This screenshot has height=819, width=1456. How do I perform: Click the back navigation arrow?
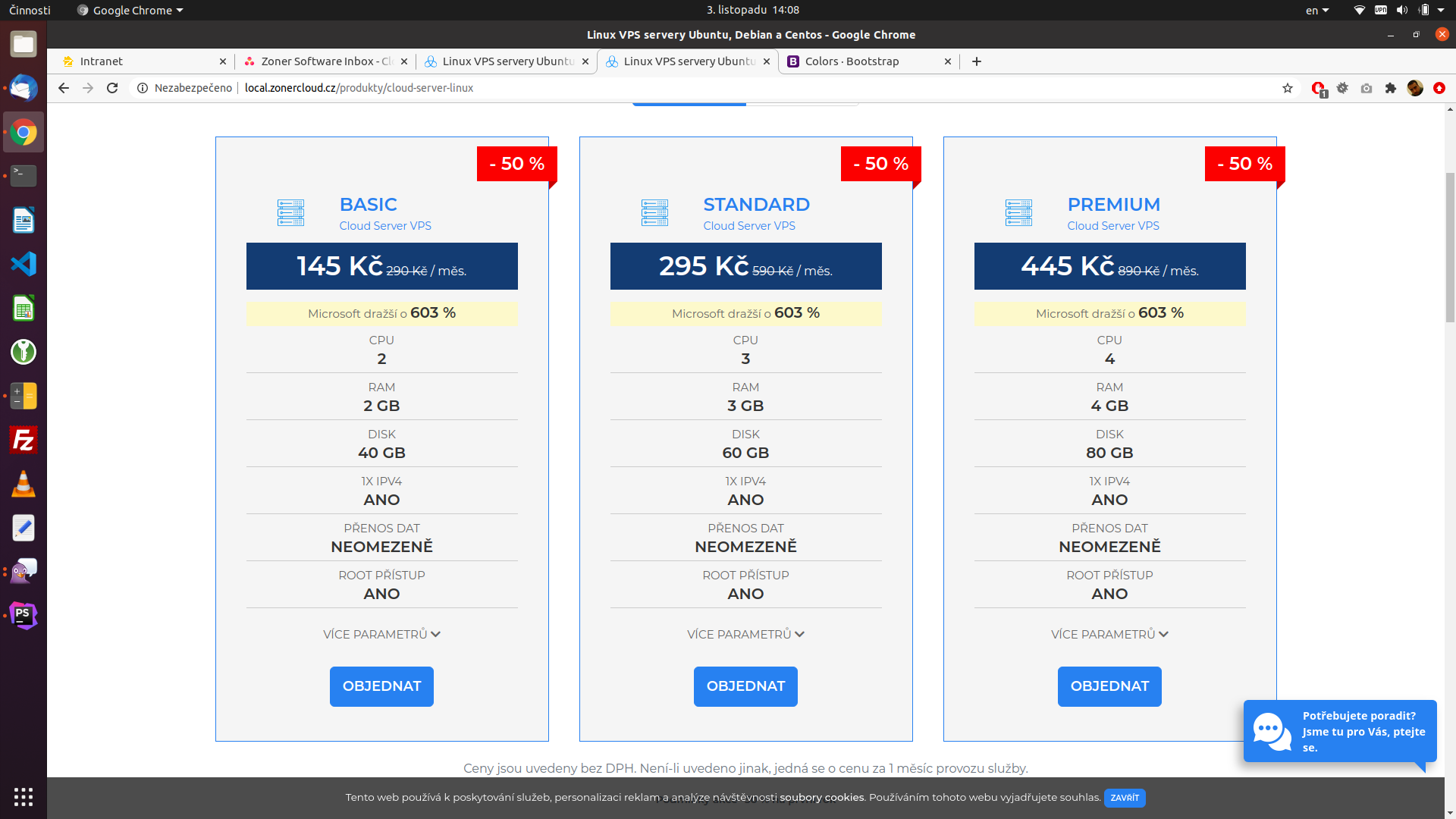point(64,88)
